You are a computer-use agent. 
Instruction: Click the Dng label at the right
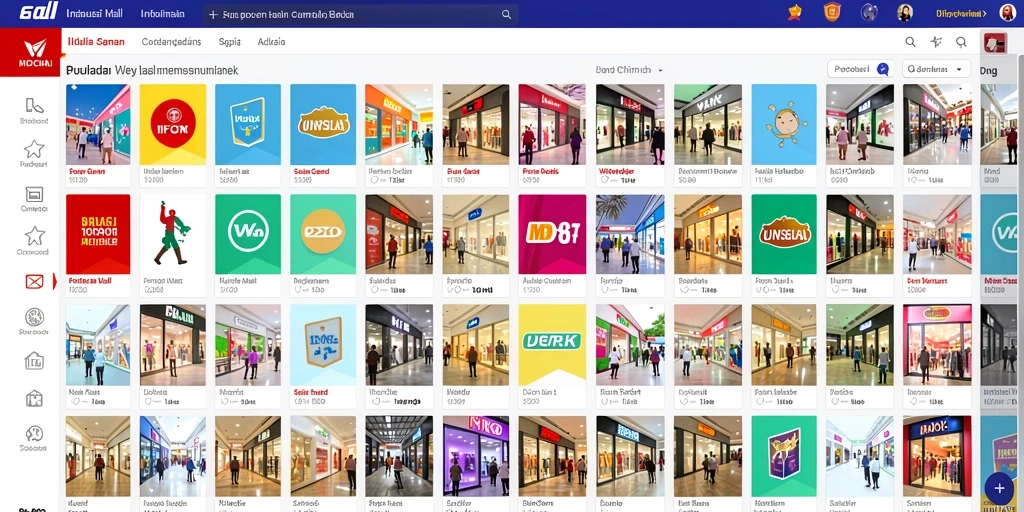(988, 71)
